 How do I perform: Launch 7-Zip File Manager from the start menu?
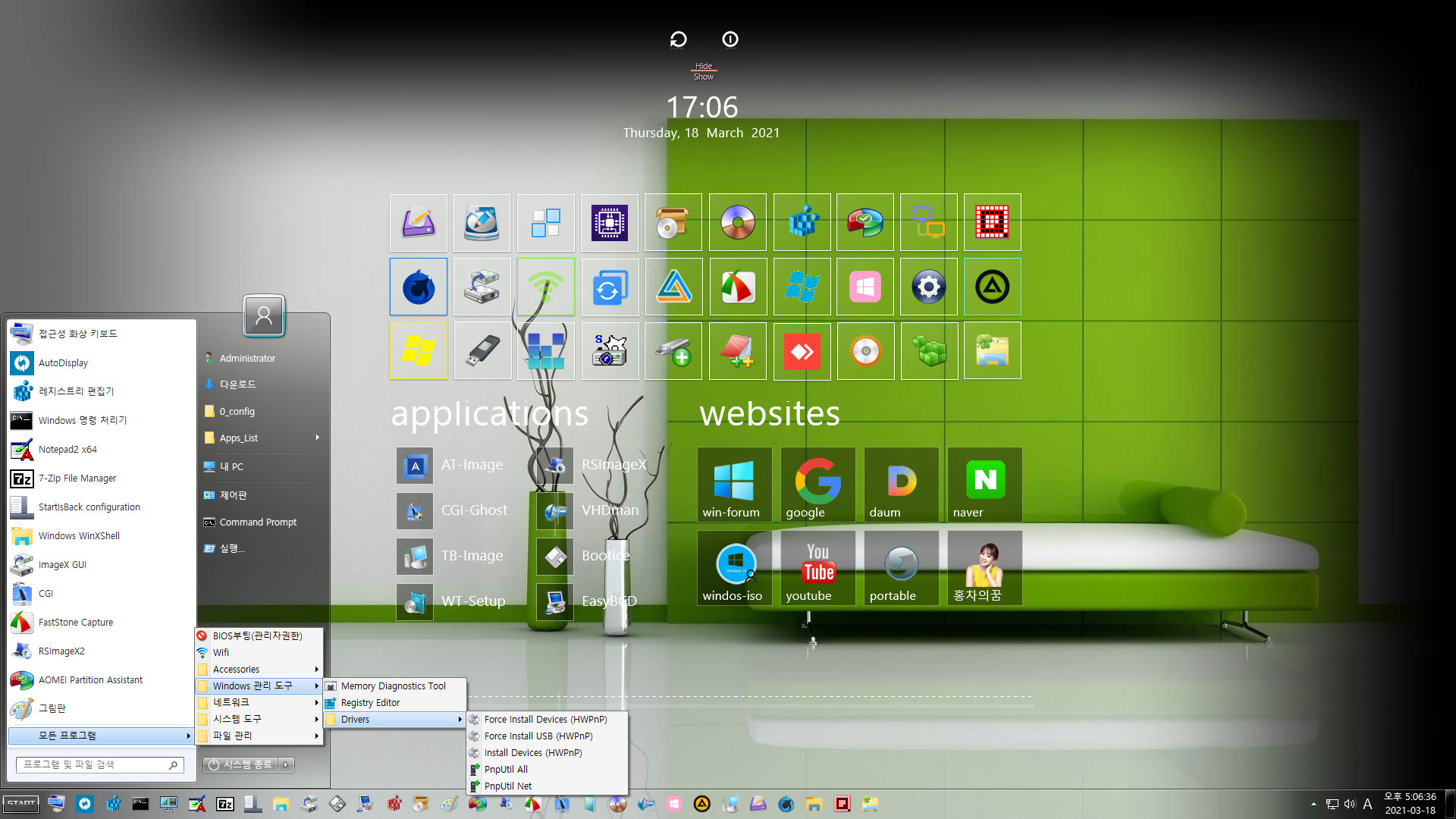pyautogui.click(x=101, y=479)
